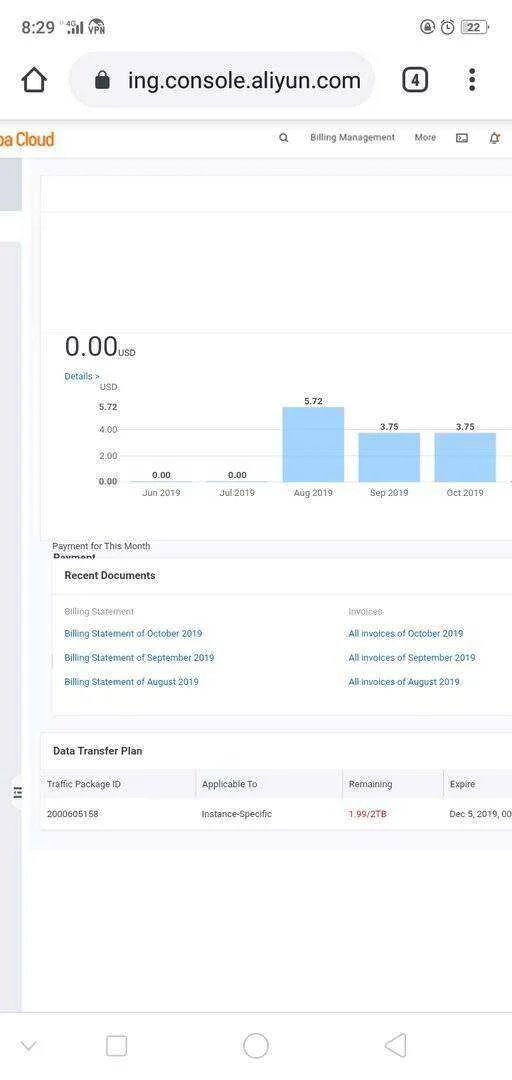Open the More menu in the header
Image resolution: width=512 pixels, height=1080 pixels.
[425, 138]
